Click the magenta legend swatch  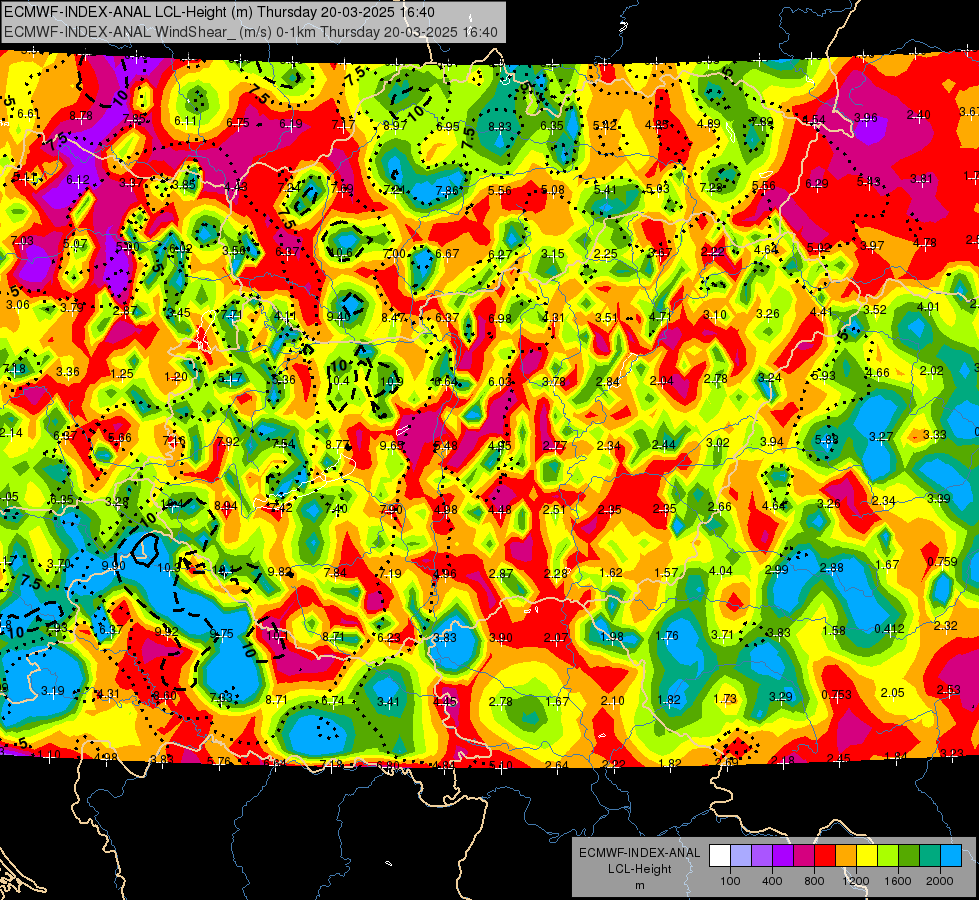point(804,855)
